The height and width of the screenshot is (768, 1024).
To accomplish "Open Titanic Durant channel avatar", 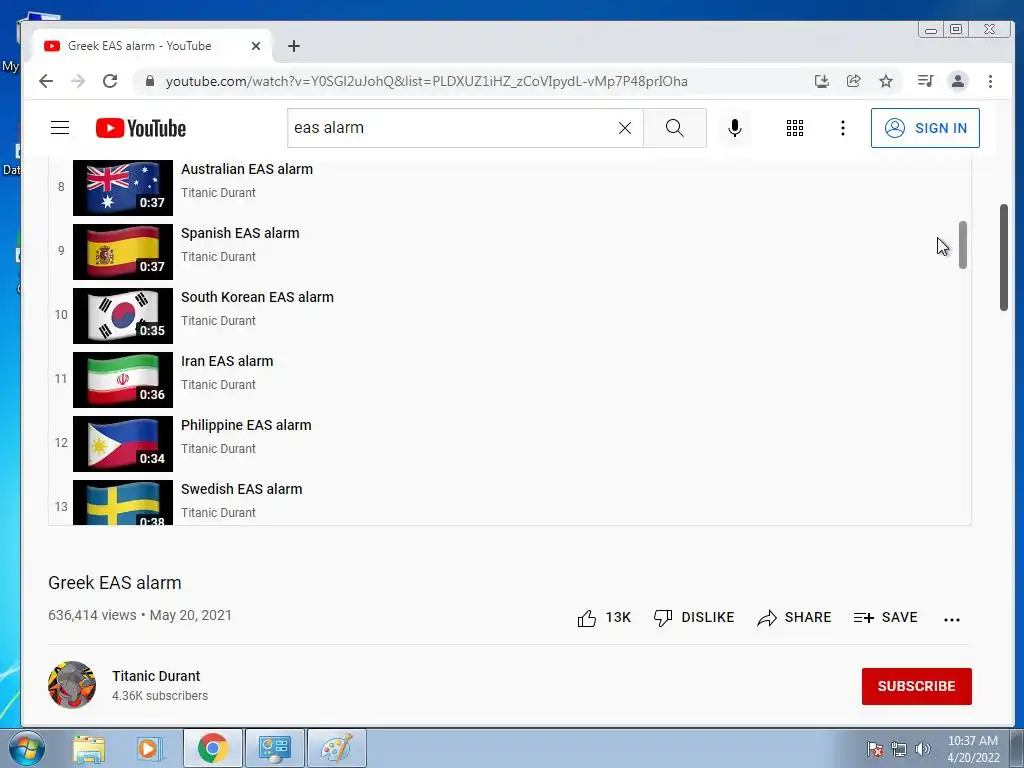I will (72, 685).
